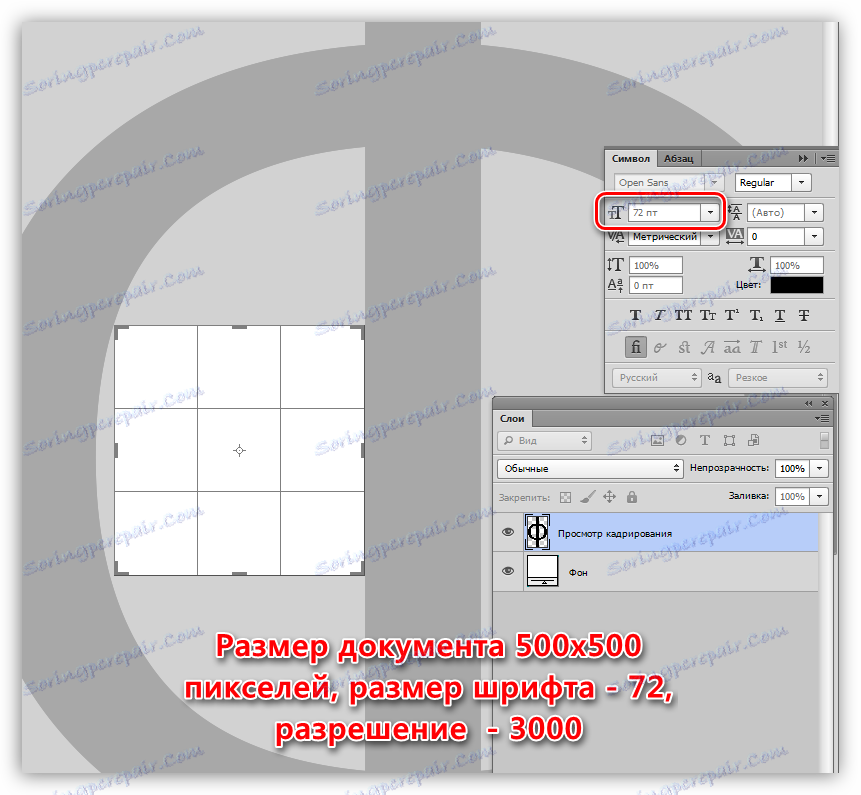Switch to the Символ tab
Image resolution: width=861 pixels, height=795 pixels.
[630, 159]
